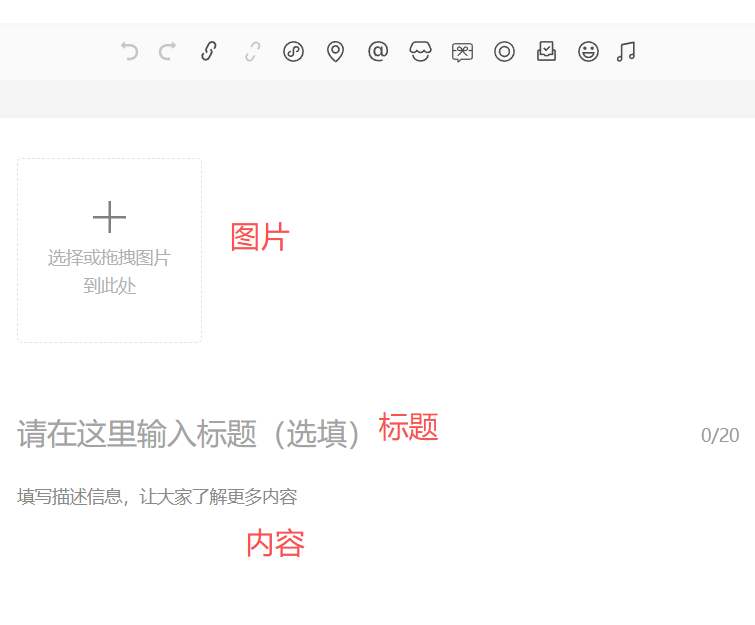This screenshot has height=625, width=755.
Task: Insert a hyperlink with the link icon
Action: 208,51
